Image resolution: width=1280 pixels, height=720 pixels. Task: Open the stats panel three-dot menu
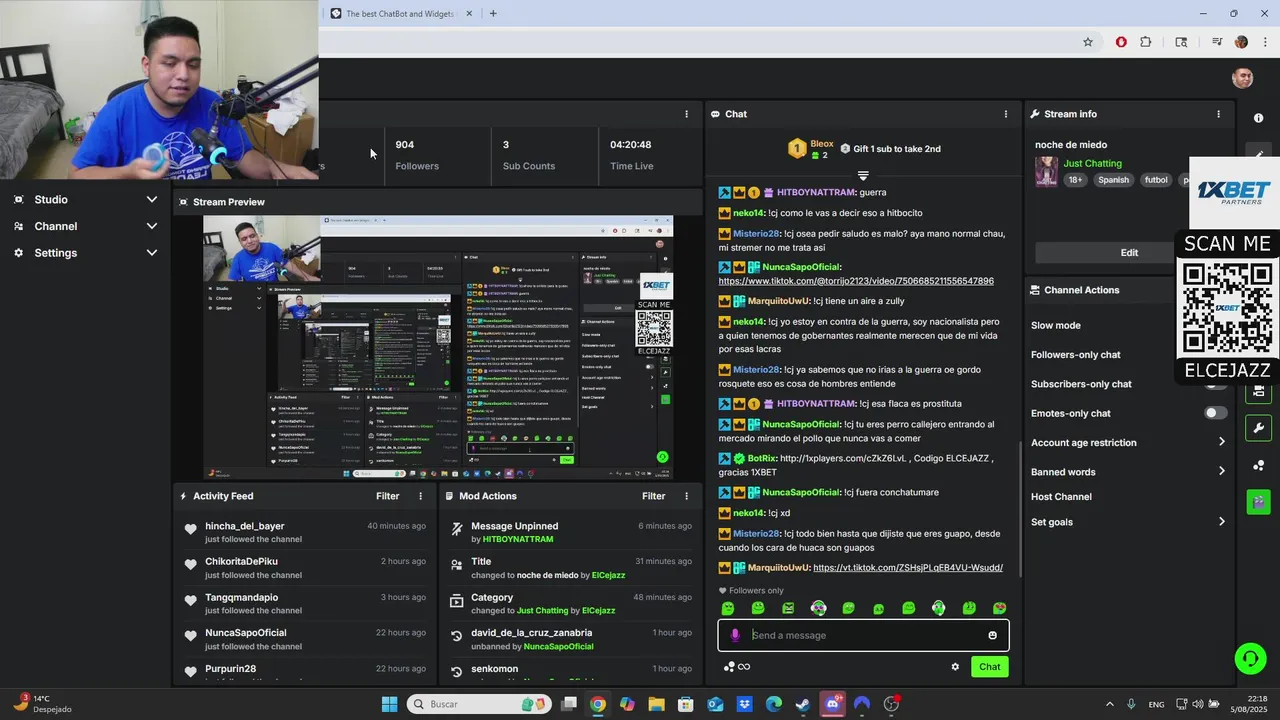pos(686,114)
